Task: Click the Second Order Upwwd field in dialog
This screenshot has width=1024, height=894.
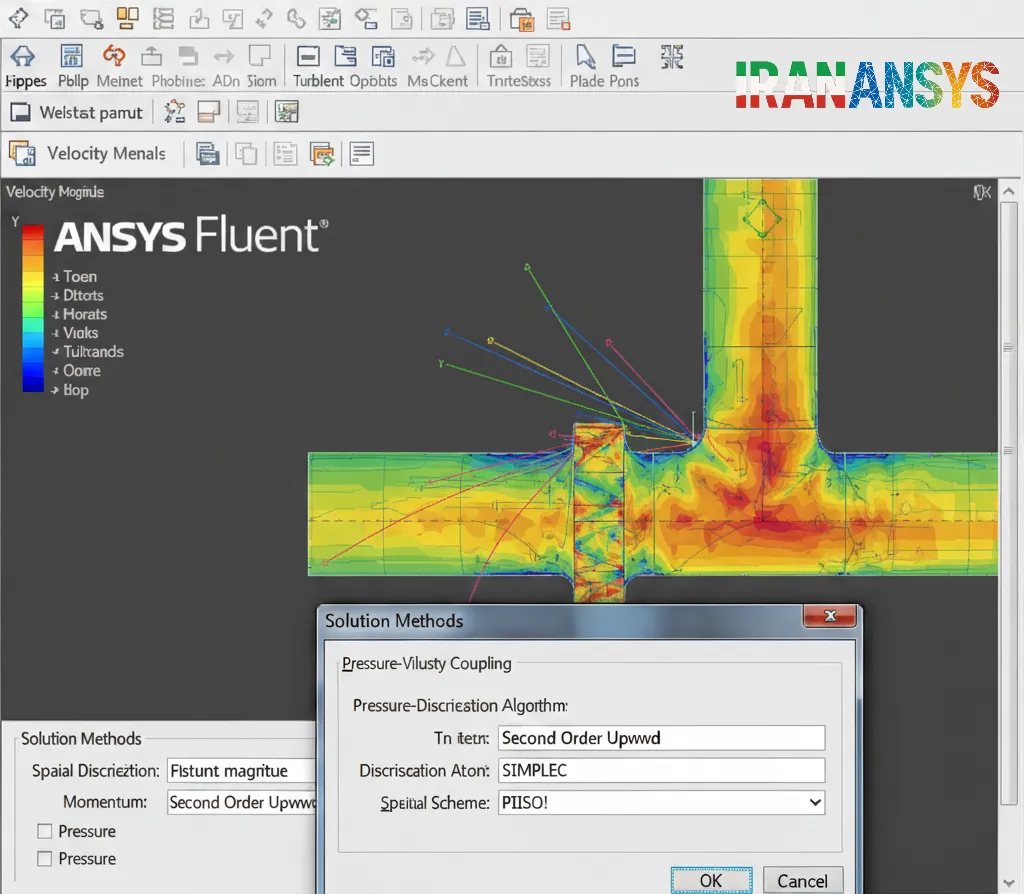Action: [x=662, y=738]
